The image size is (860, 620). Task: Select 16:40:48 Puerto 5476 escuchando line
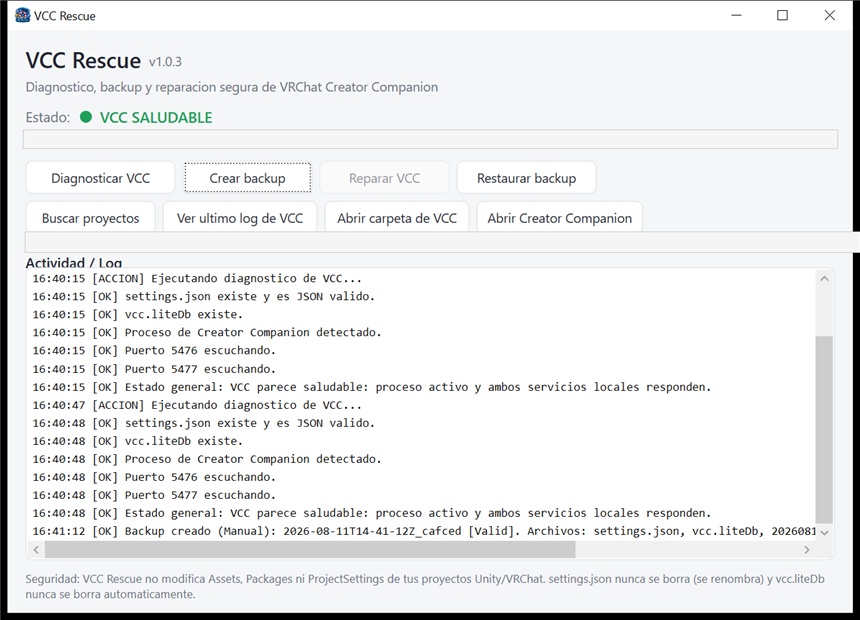154,477
